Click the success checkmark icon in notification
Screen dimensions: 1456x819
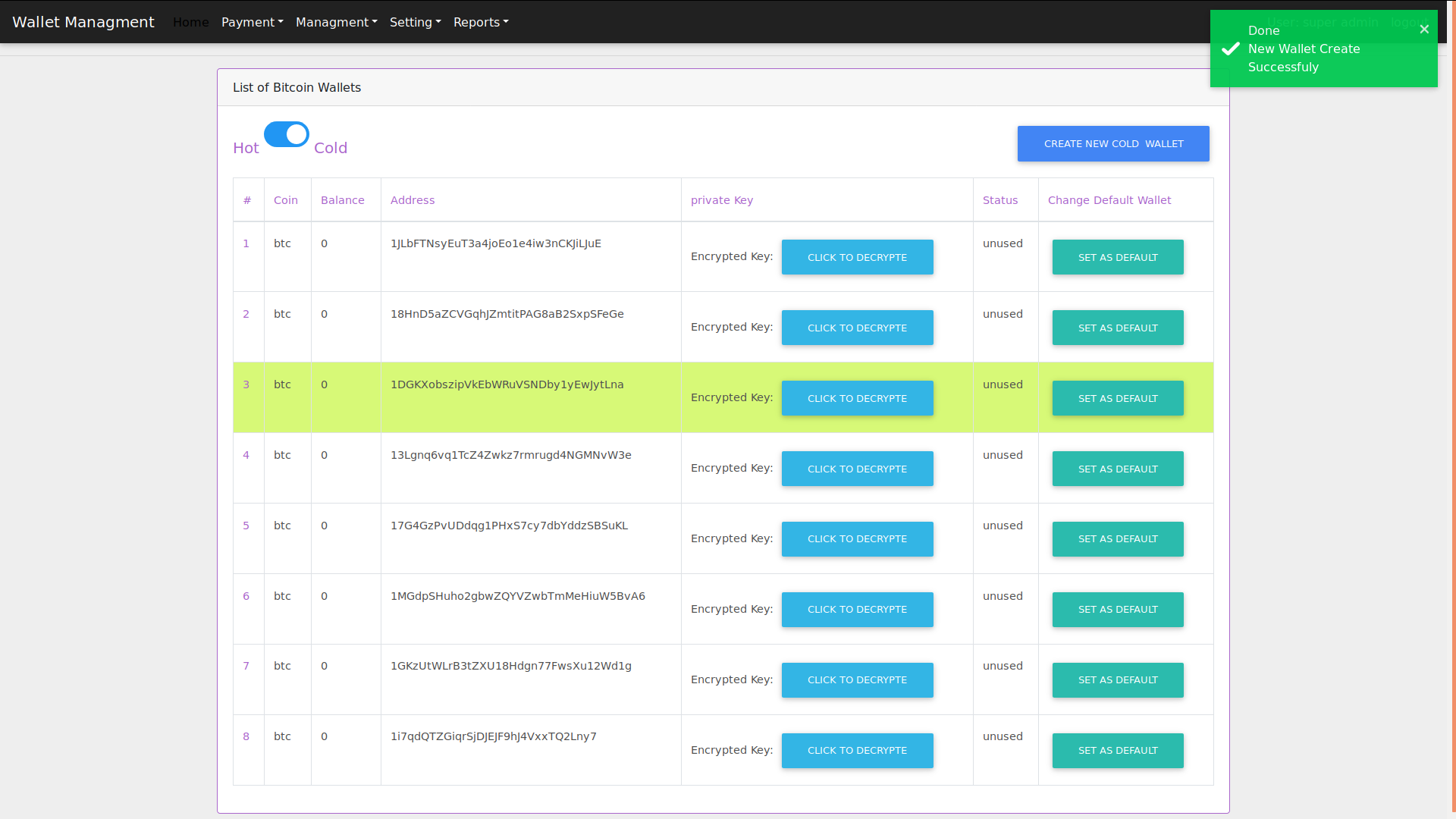[x=1231, y=49]
